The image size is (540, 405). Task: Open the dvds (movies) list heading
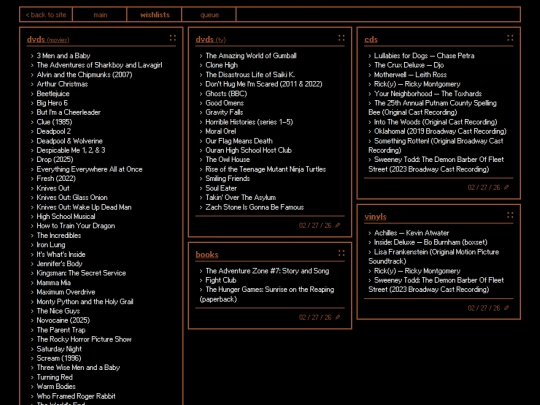(48, 40)
